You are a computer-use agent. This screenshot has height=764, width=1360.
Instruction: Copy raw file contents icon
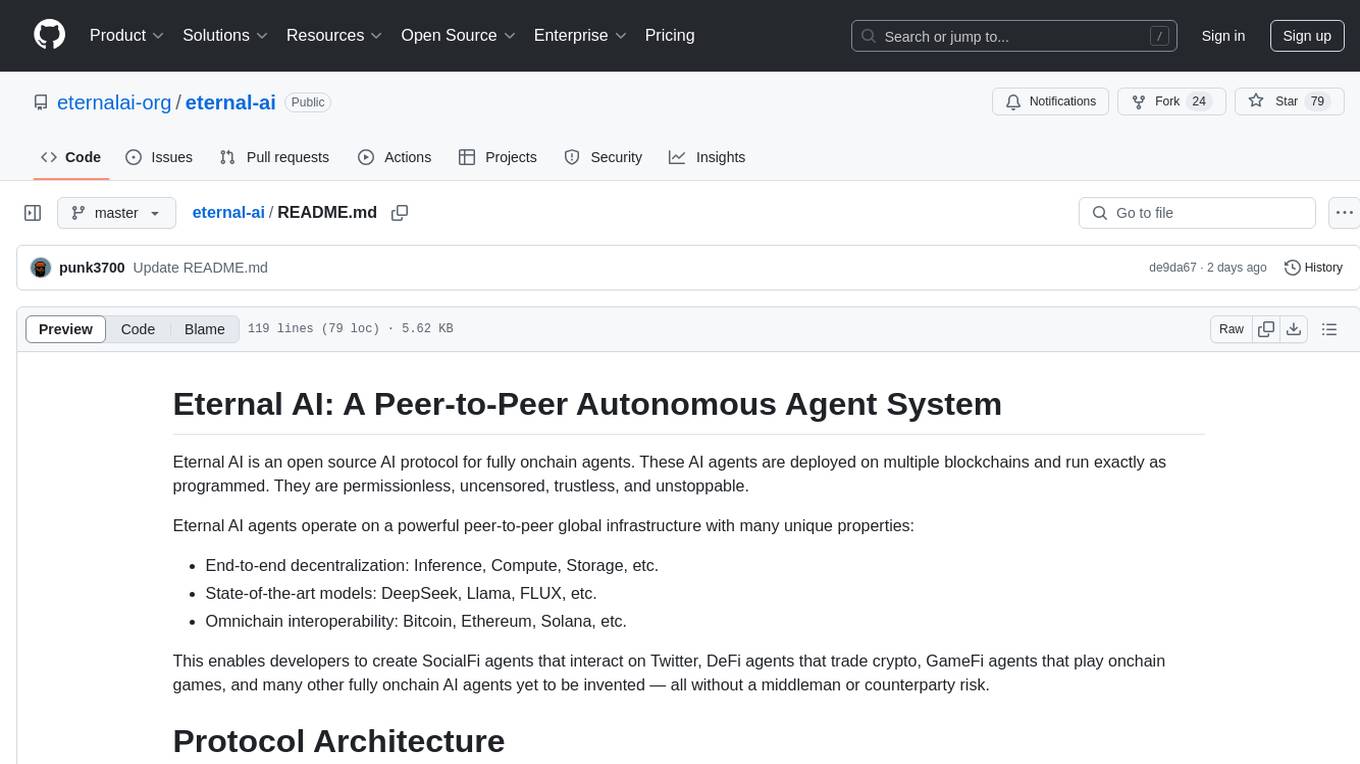(1266, 329)
